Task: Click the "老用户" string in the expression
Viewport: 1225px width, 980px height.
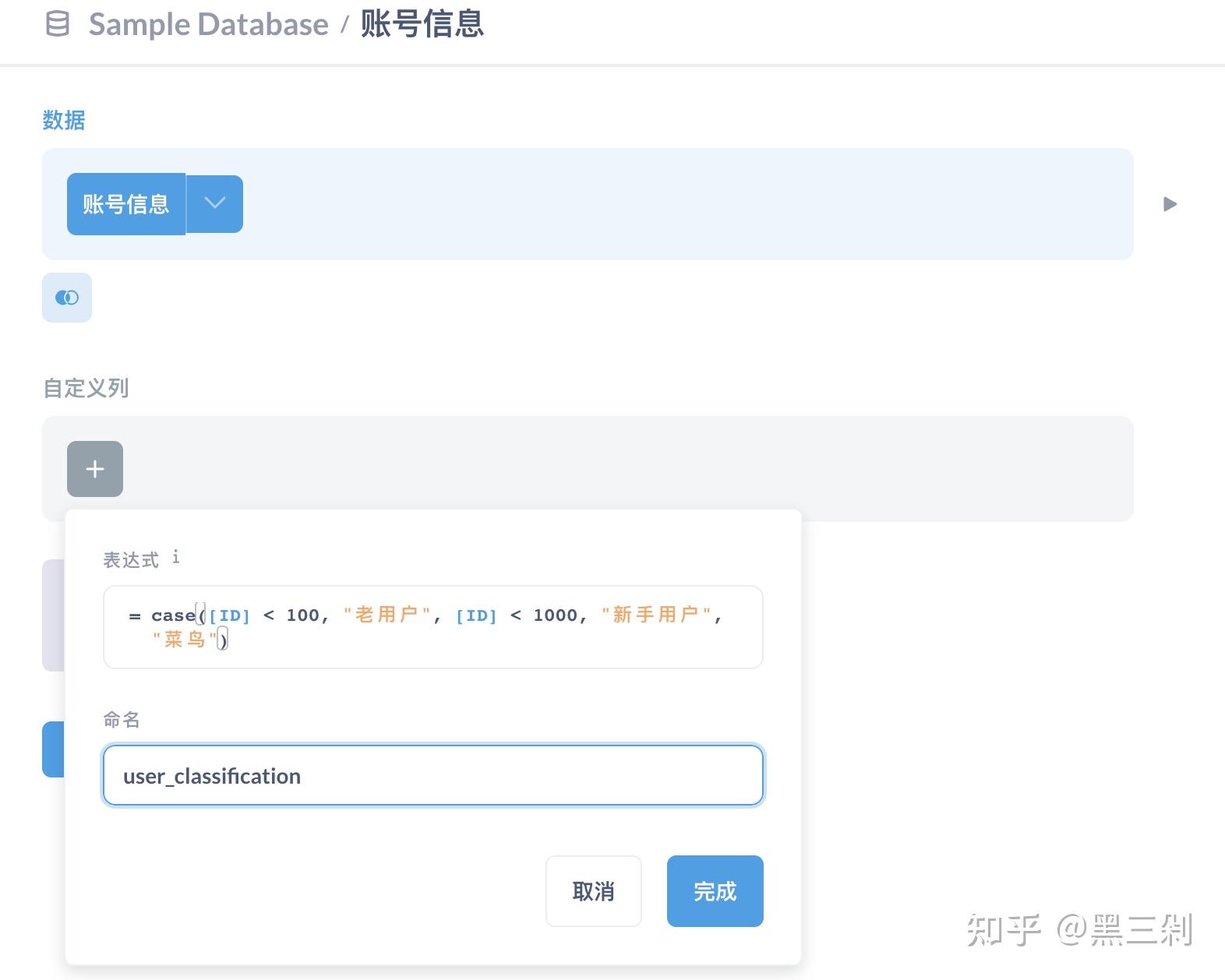Action: point(387,615)
